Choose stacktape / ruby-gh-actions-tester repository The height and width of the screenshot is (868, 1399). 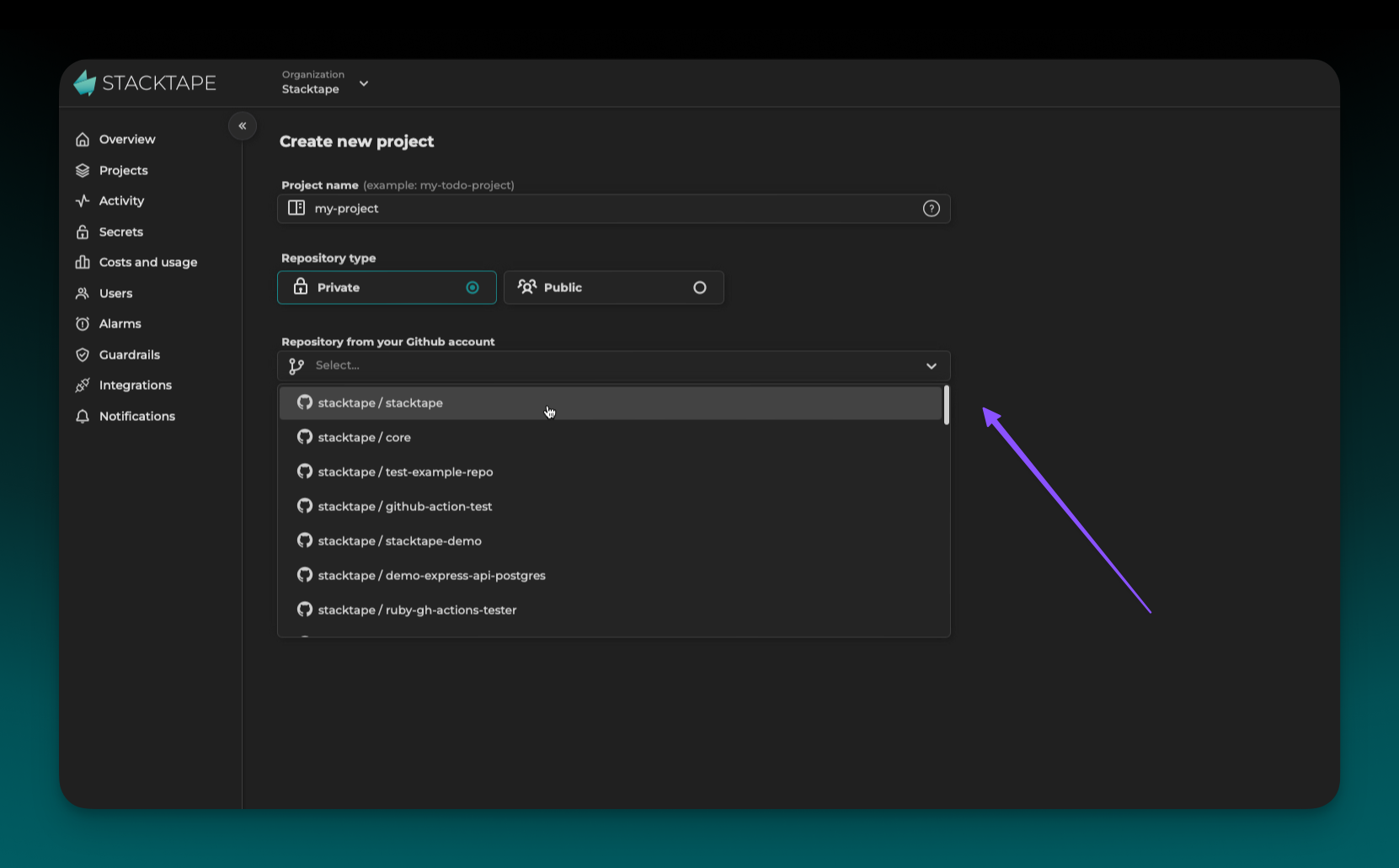coord(611,610)
